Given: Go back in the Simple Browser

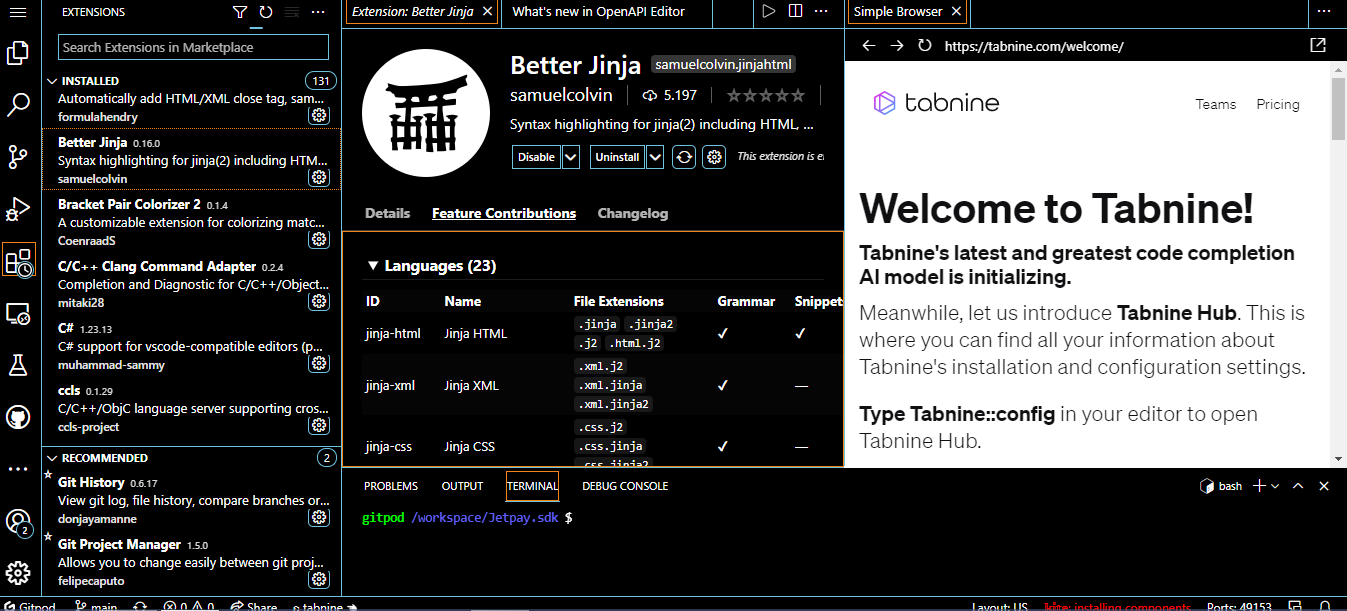Looking at the screenshot, I should click(868, 46).
